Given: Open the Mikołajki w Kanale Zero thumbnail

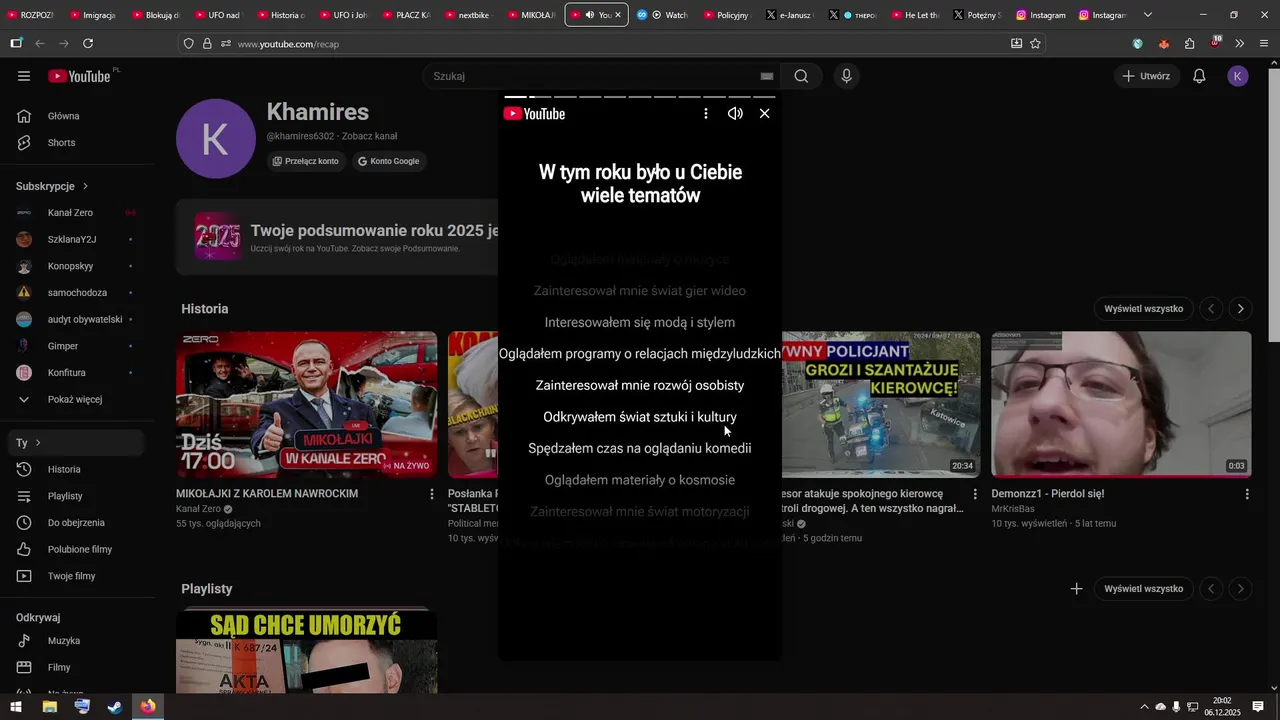Looking at the screenshot, I should point(306,404).
